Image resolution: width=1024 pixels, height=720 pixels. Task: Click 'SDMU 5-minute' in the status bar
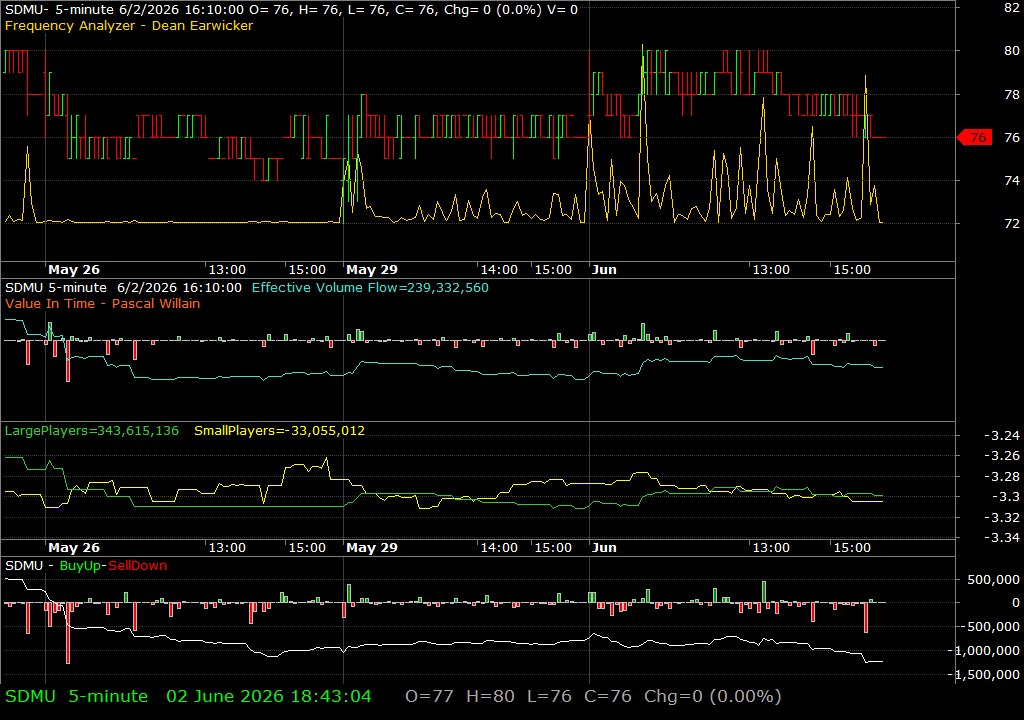[76, 696]
